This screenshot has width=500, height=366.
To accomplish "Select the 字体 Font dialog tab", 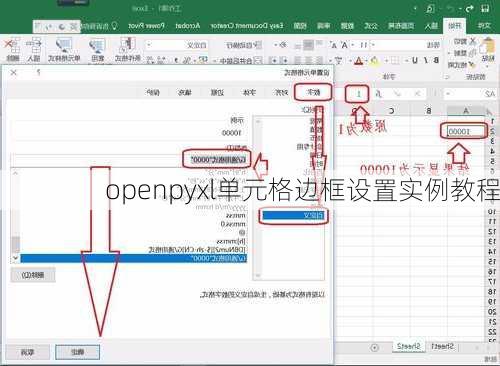I will click(x=249, y=92).
